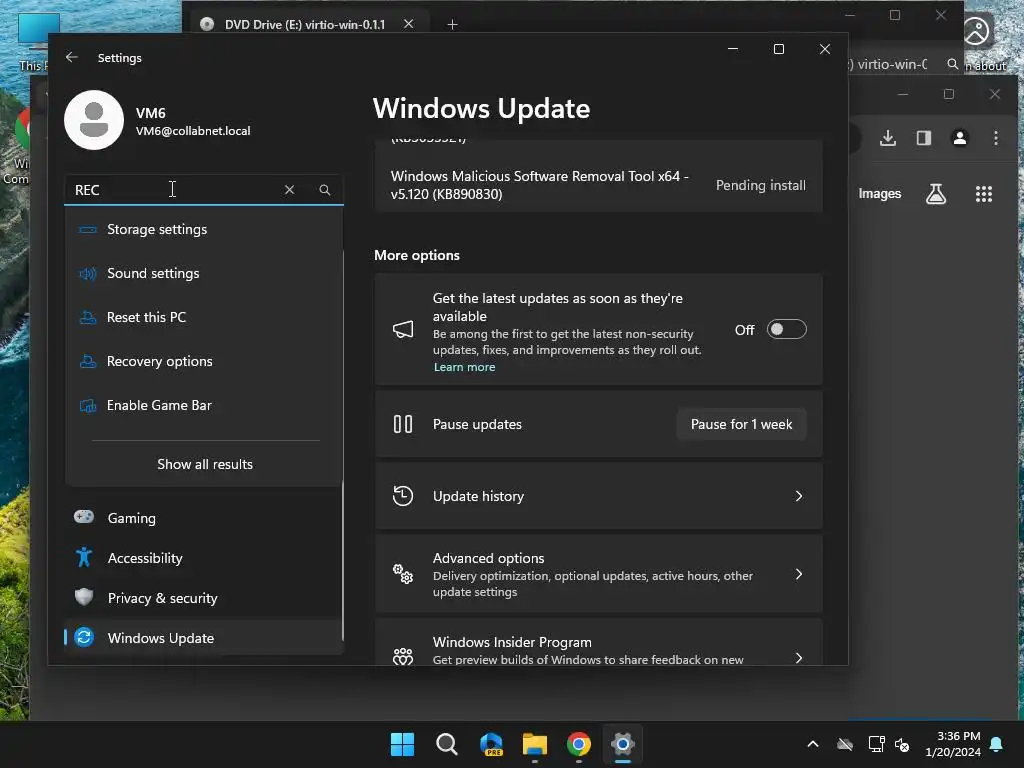Go back using the Settings back arrow
This screenshot has height=768, width=1024.
(x=72, y=57)
